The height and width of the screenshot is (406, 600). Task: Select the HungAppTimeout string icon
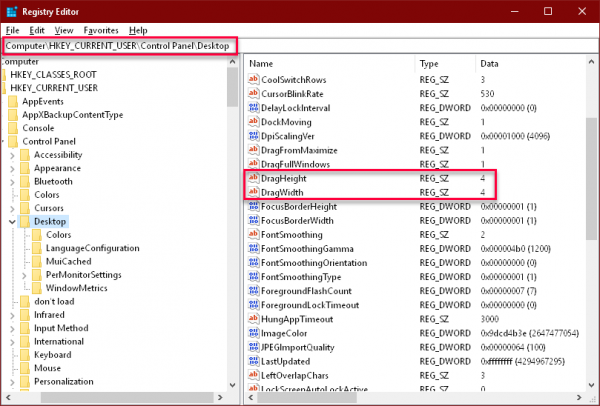tap(253, 319)
